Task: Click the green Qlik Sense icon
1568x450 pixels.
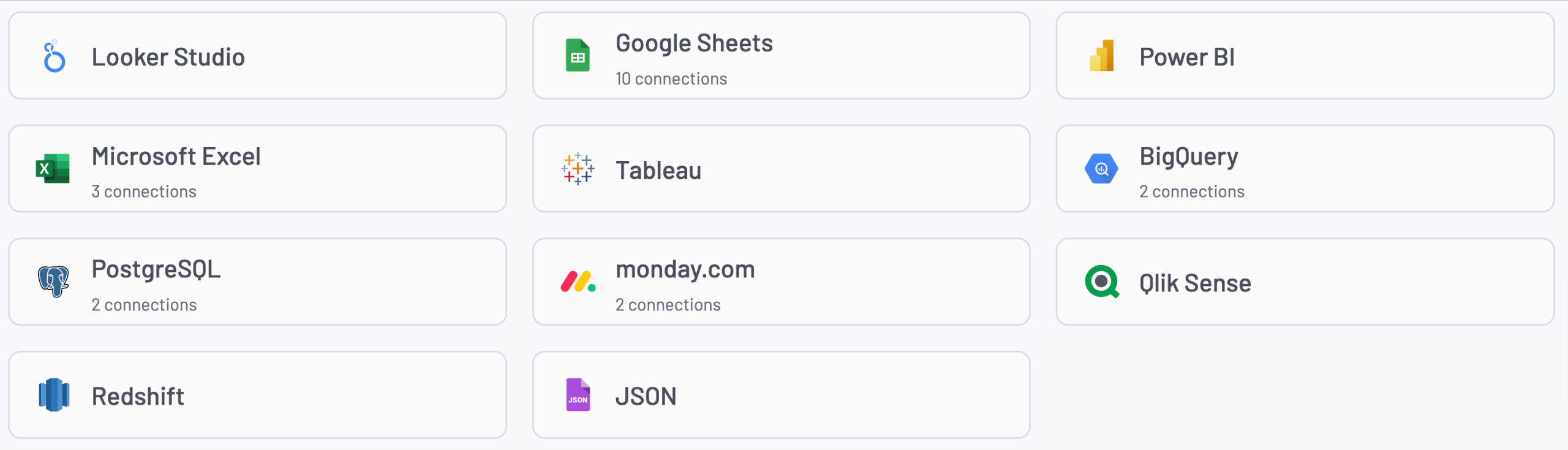Action: tap(1102, 282)
